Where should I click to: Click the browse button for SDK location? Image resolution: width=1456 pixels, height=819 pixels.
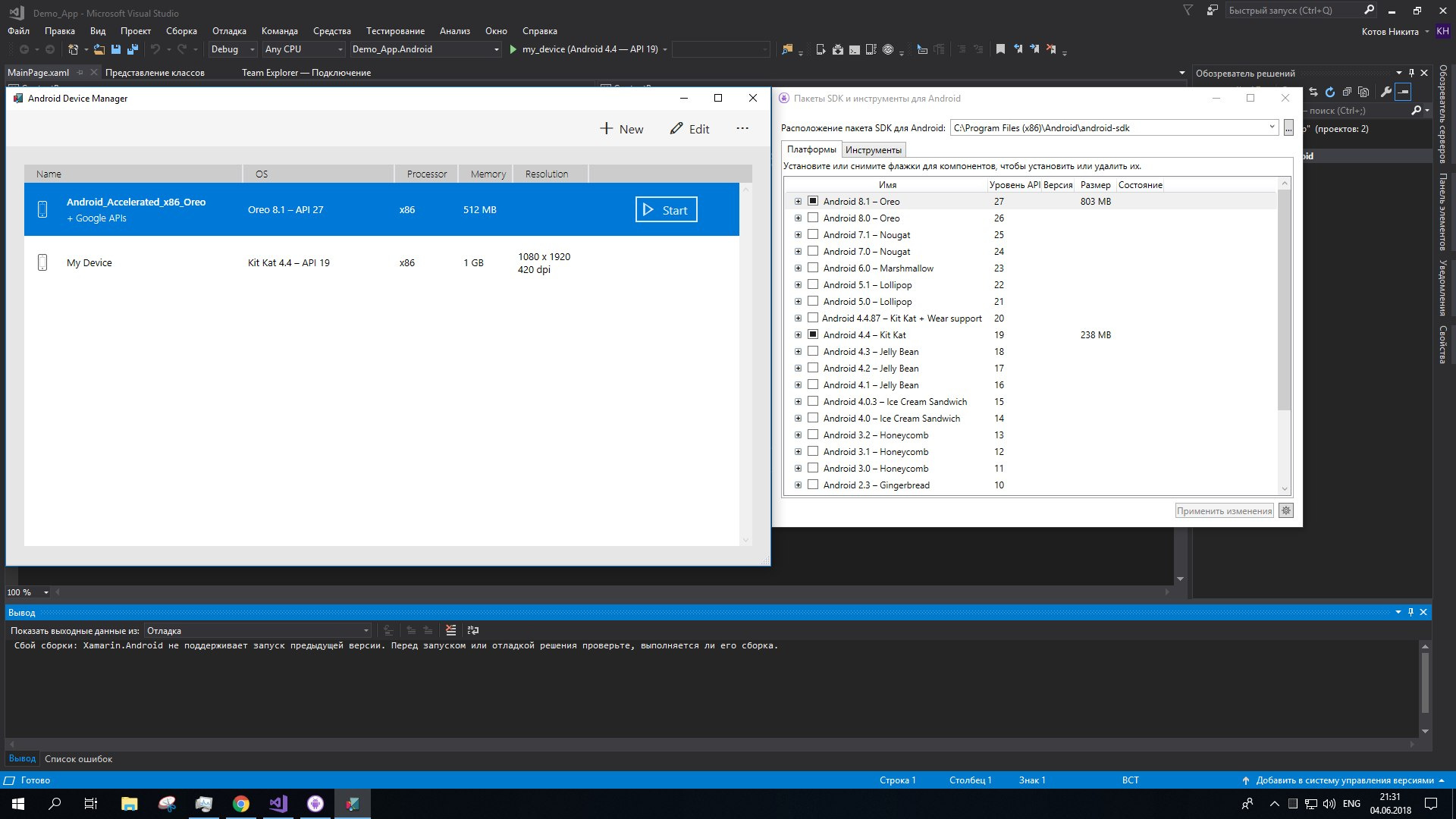[x=1288, y=127]
